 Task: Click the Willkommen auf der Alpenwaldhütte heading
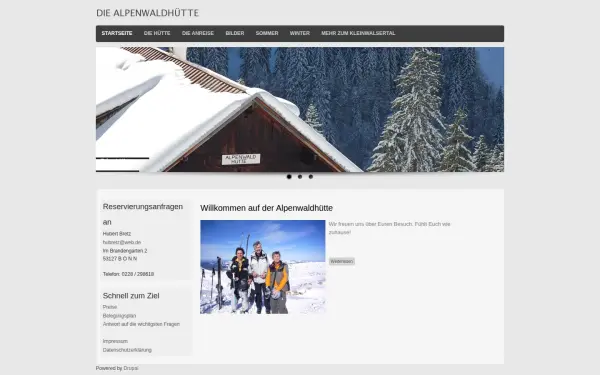[266, 208]
